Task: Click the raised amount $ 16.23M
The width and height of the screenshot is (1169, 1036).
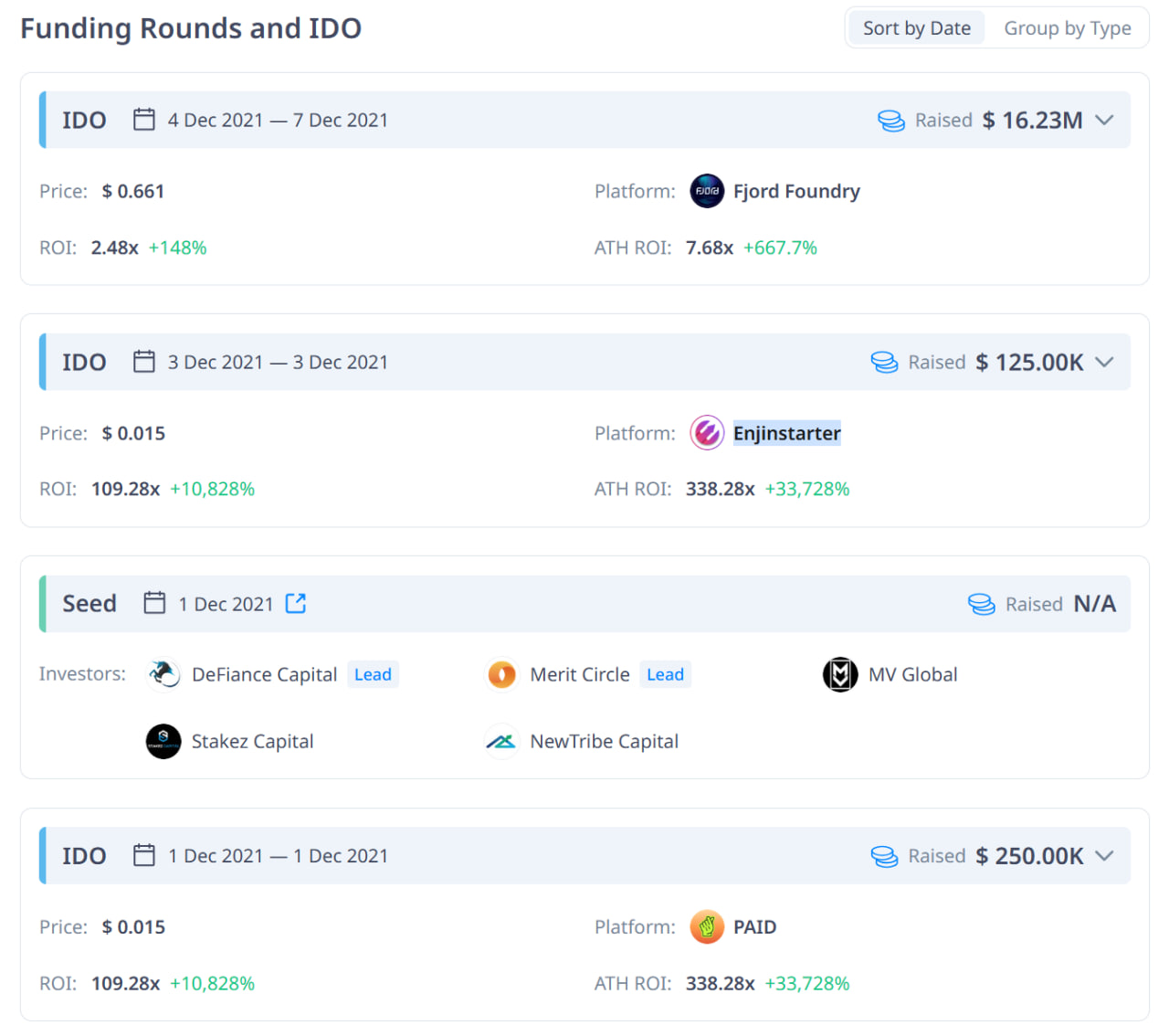Action: 1032,120
